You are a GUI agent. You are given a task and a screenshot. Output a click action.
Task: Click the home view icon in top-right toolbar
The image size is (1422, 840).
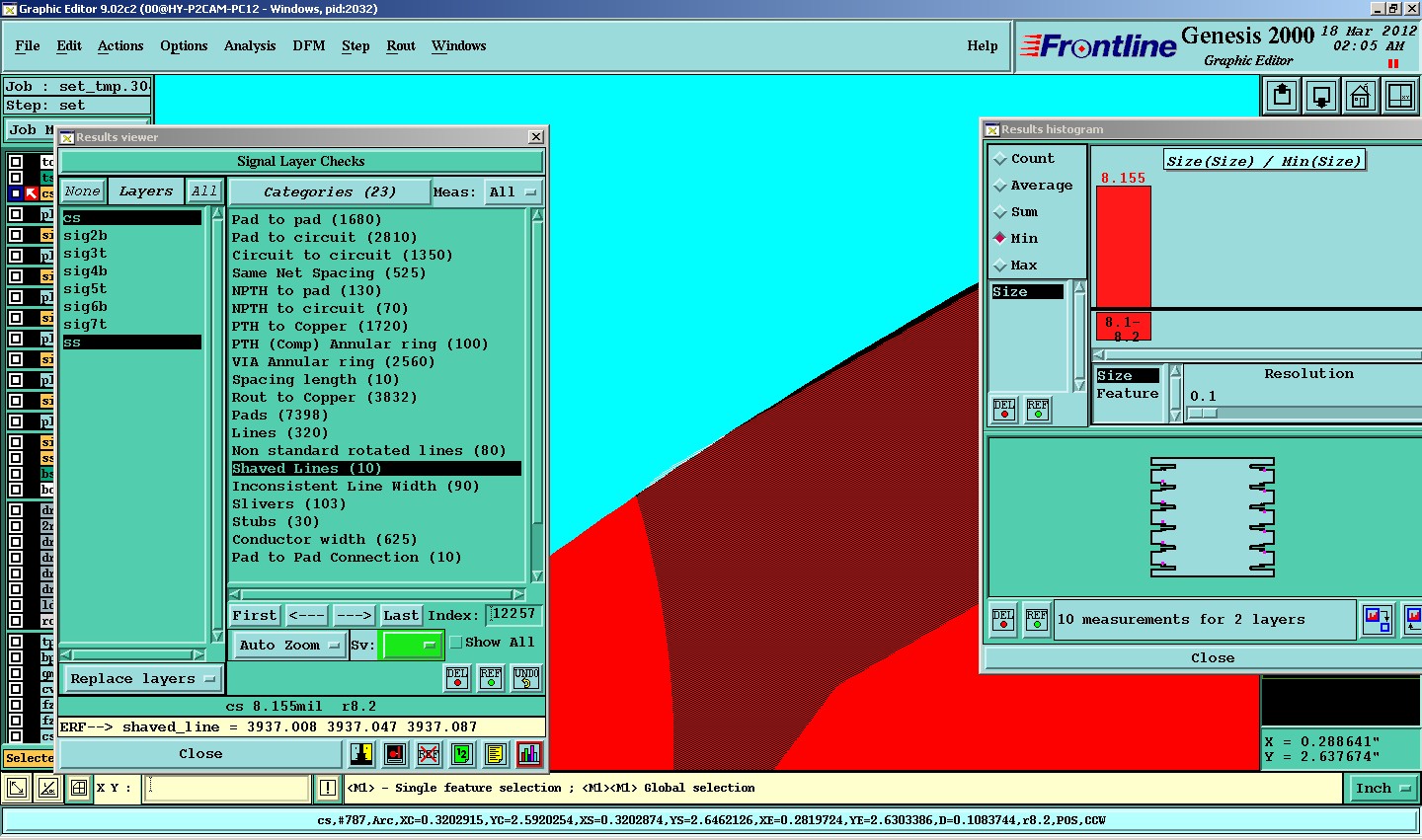click(1361, 97)
